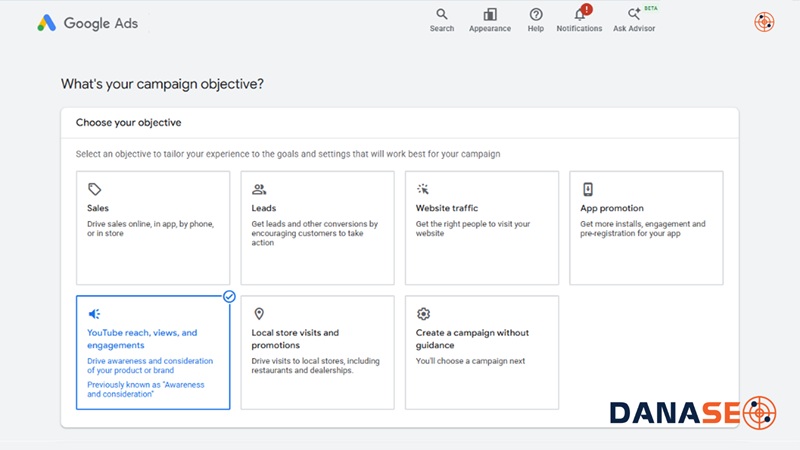The height and width of the screenshot is (450, 800).
Task: Click 'You'll choose a campaign next' text
Action: point(470,361)
